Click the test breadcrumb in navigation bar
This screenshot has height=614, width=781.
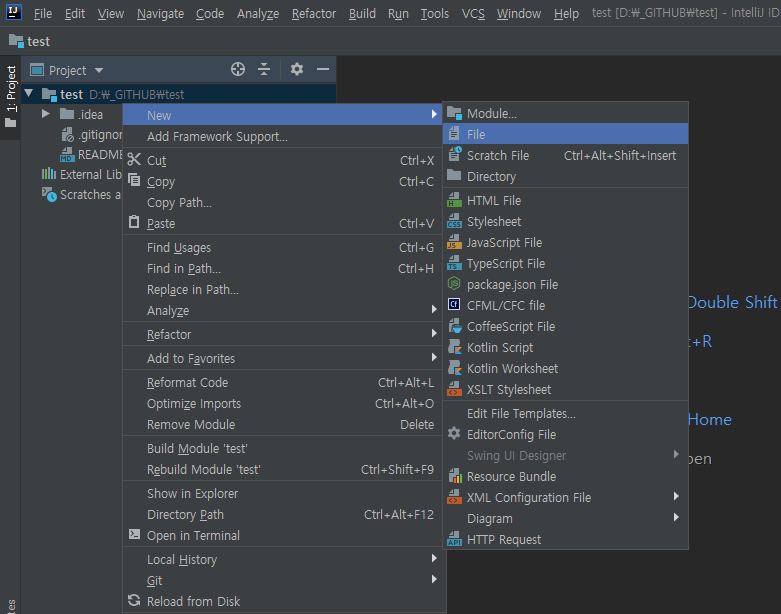pos(29,41)
